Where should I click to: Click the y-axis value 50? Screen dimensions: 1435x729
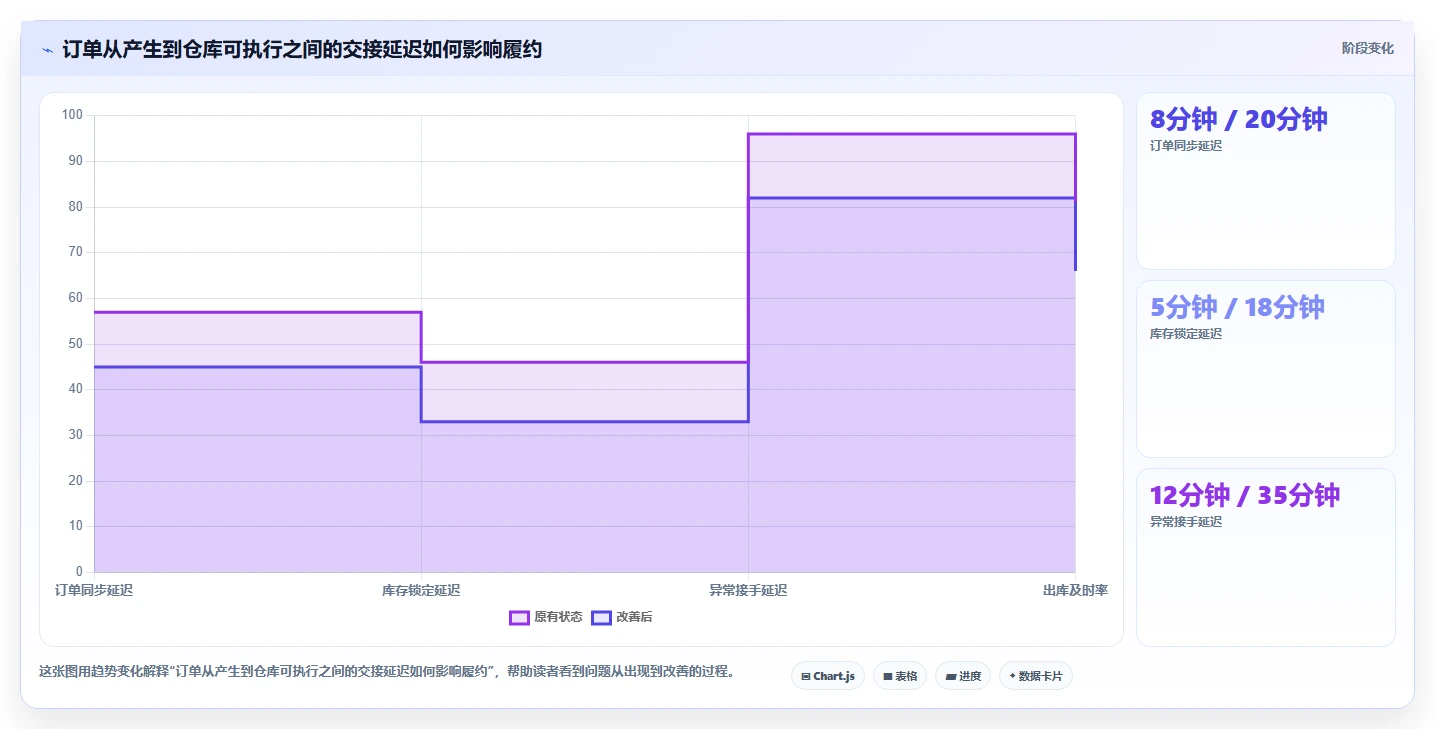[x=76, y=344]
